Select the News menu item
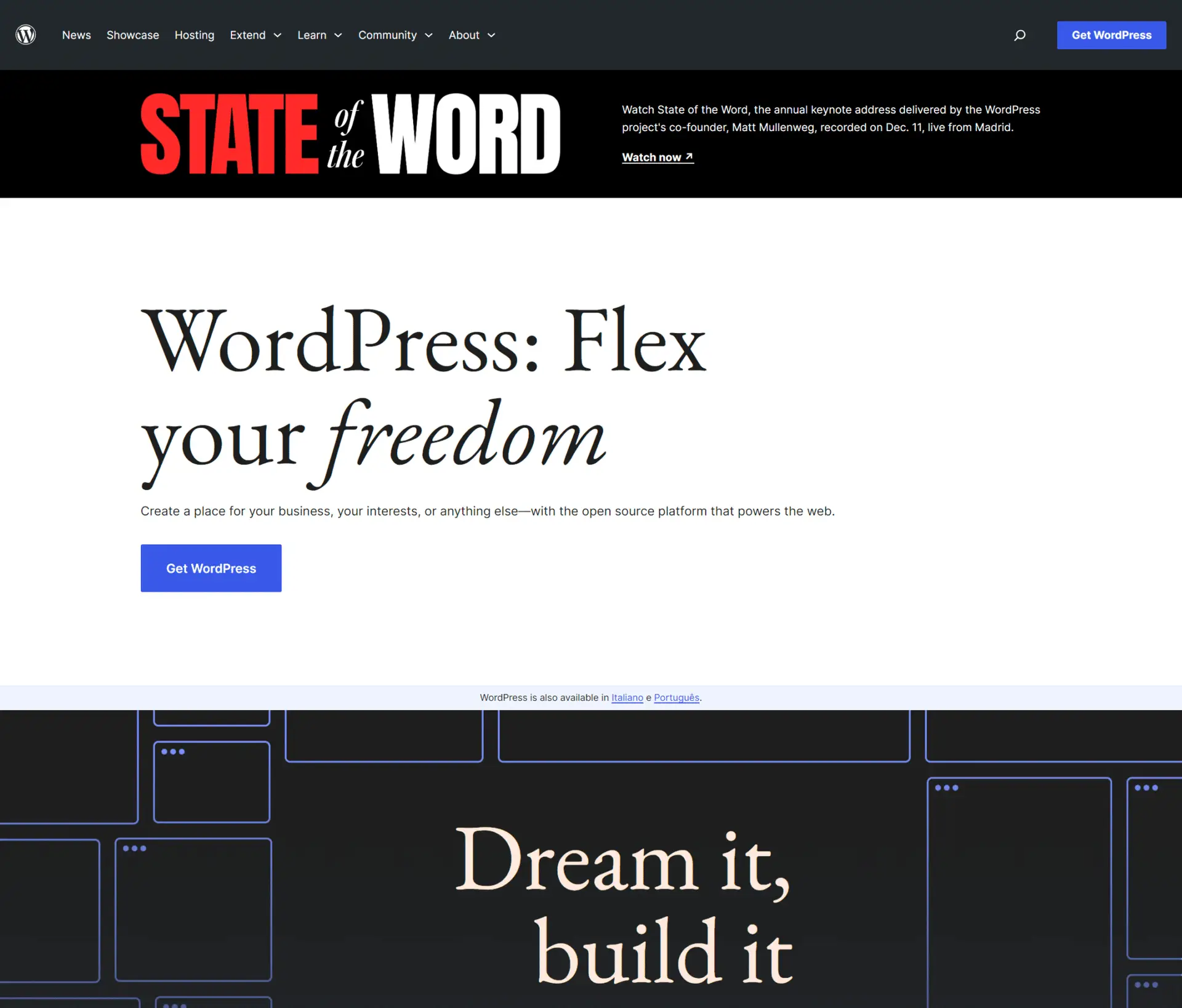Image resolution: width=1182 pixels, height=1008 pixels. (x=76, y=35)
